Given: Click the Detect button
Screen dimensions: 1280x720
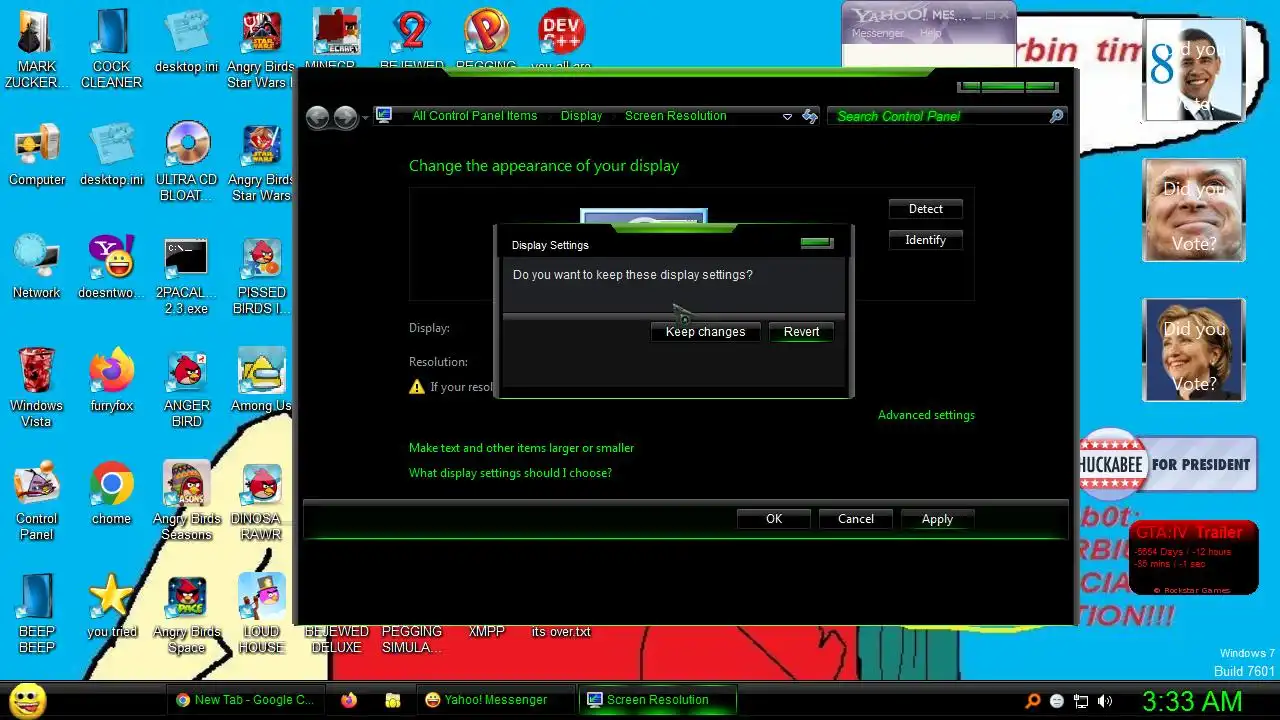Looking at the screenshot, I should coord(925,209).
